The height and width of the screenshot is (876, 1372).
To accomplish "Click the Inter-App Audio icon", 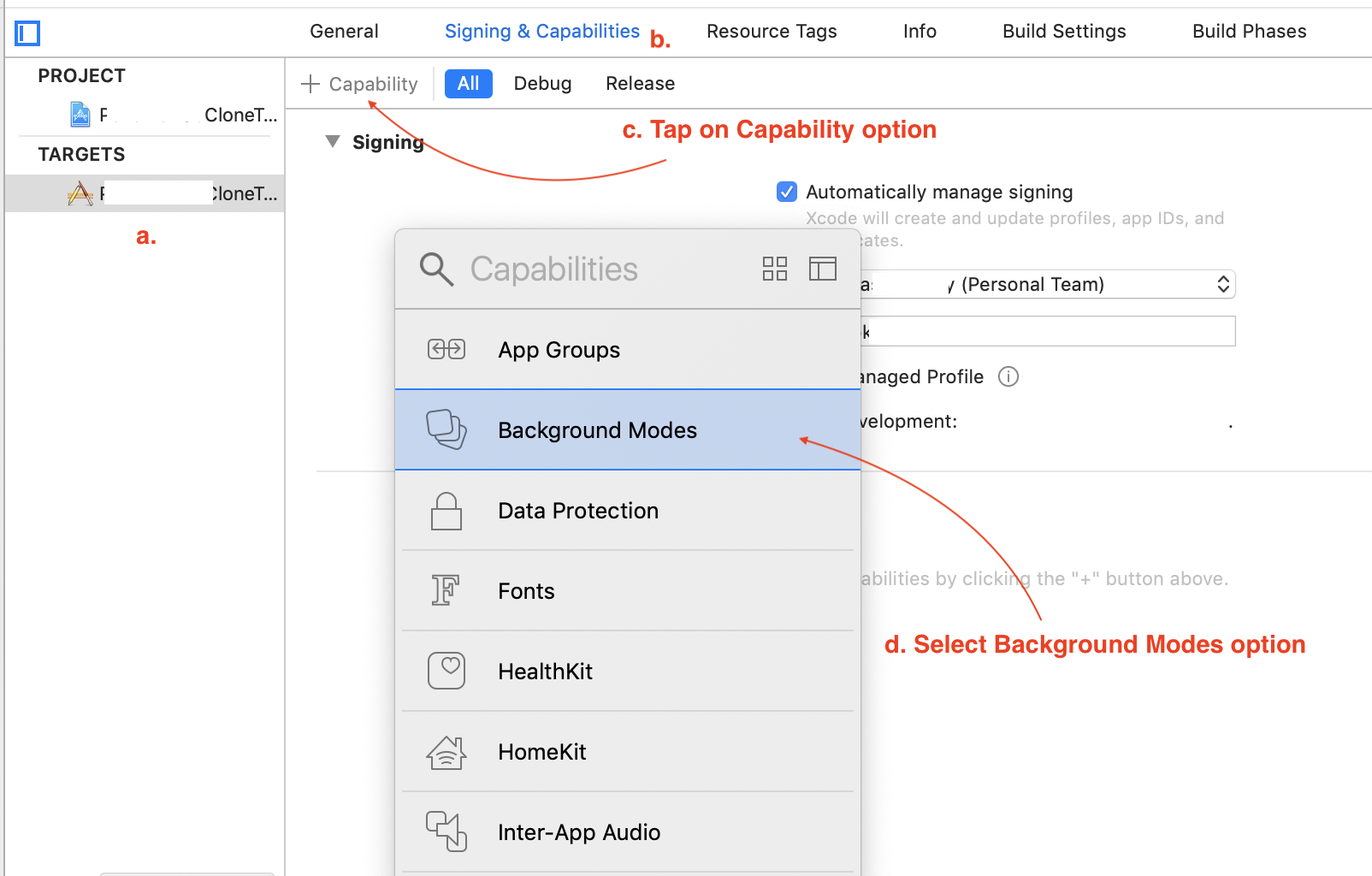I will pyautogui.click(x=446, y=832).
